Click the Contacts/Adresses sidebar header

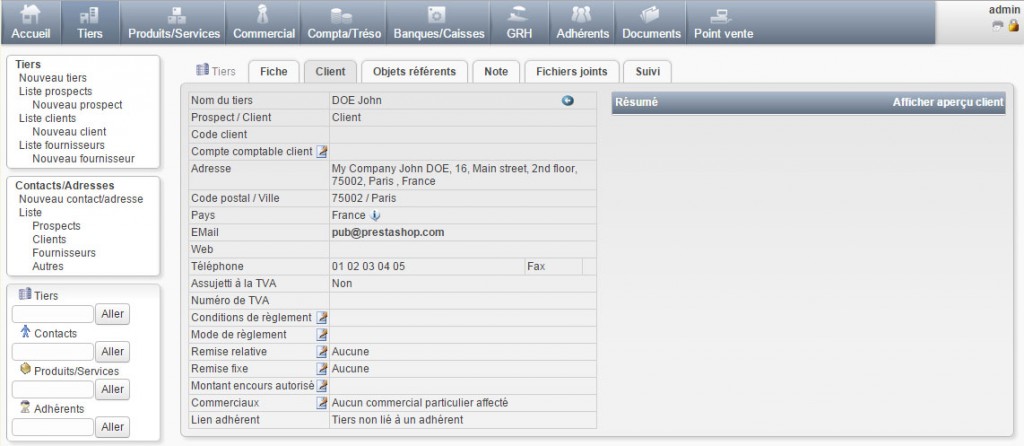(x=65, y=185)
